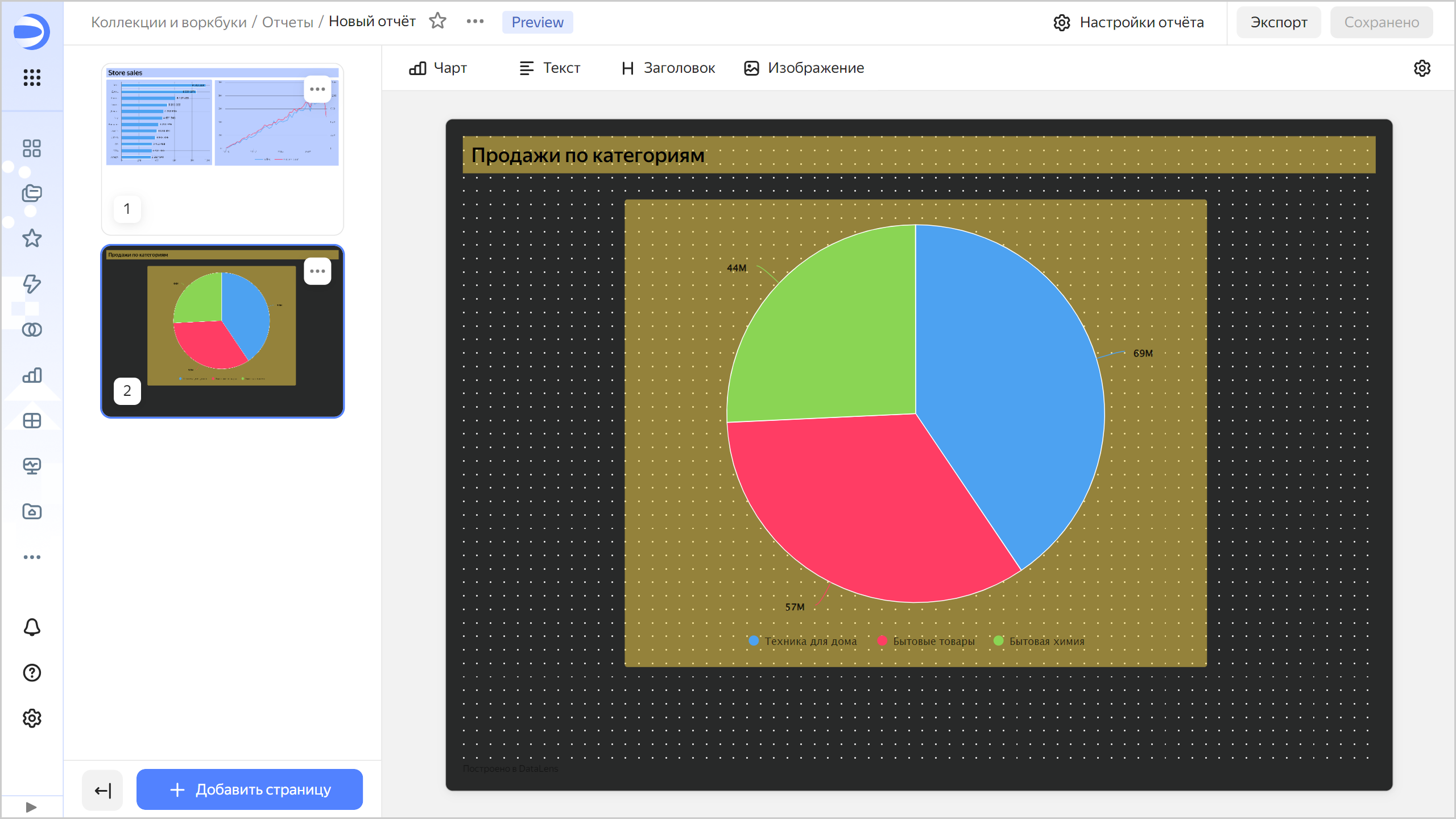This screenshot has width=1456, height=819.
Task: Select page 1 Store sales thumbnail
Action: click(222, 149)
